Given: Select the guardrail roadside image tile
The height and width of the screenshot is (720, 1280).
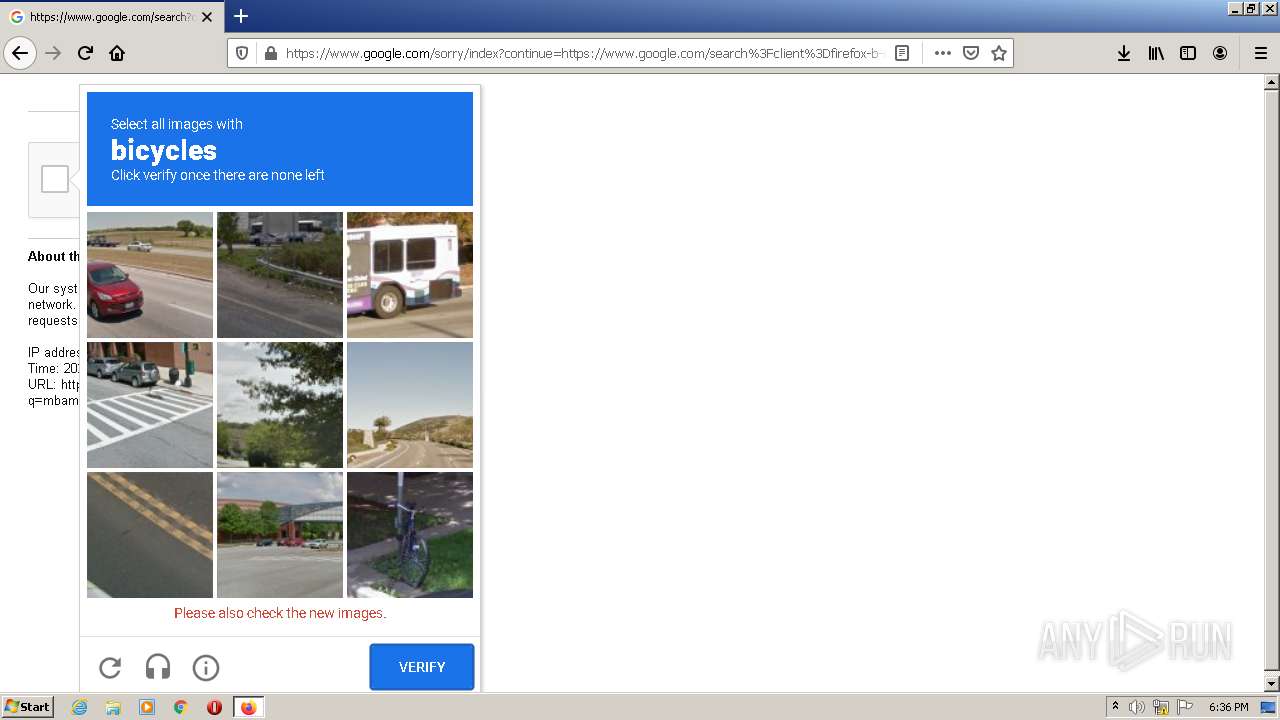Looking at the screenshot, I should (x=280, y=275).
